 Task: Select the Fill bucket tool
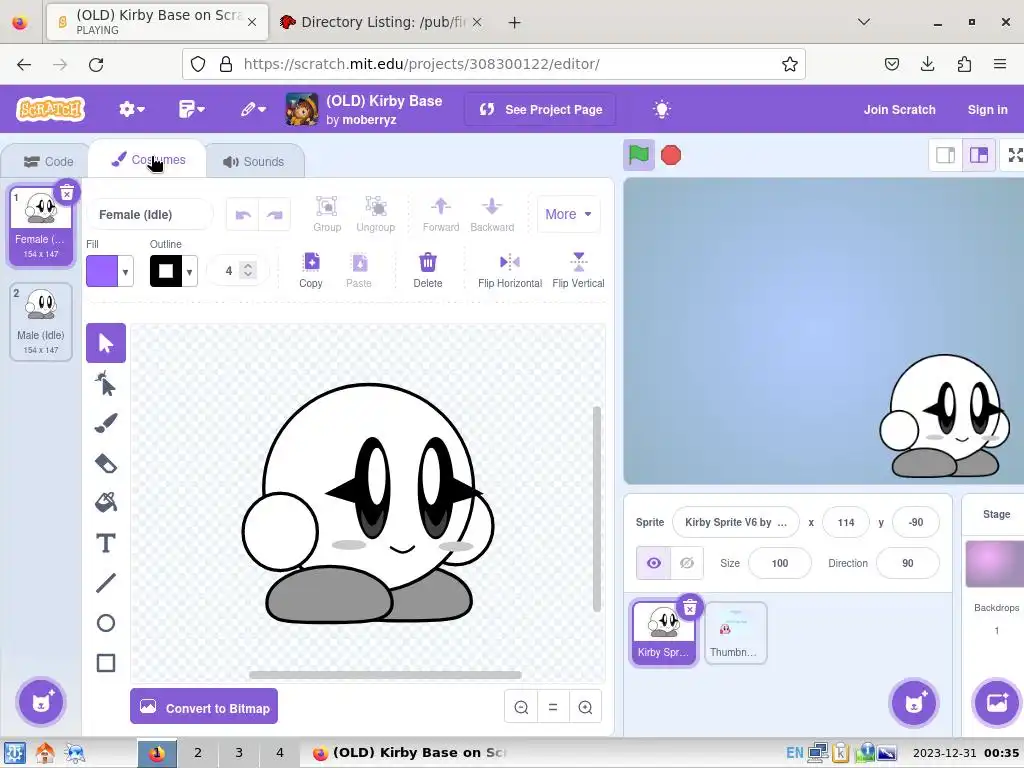(x=106, y=503)
